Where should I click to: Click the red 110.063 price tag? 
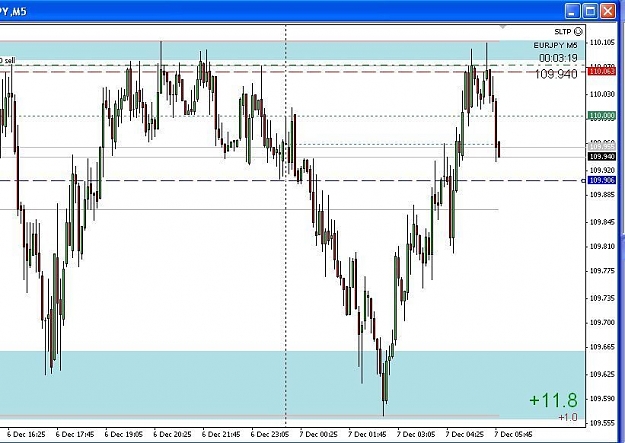point(601,71)
